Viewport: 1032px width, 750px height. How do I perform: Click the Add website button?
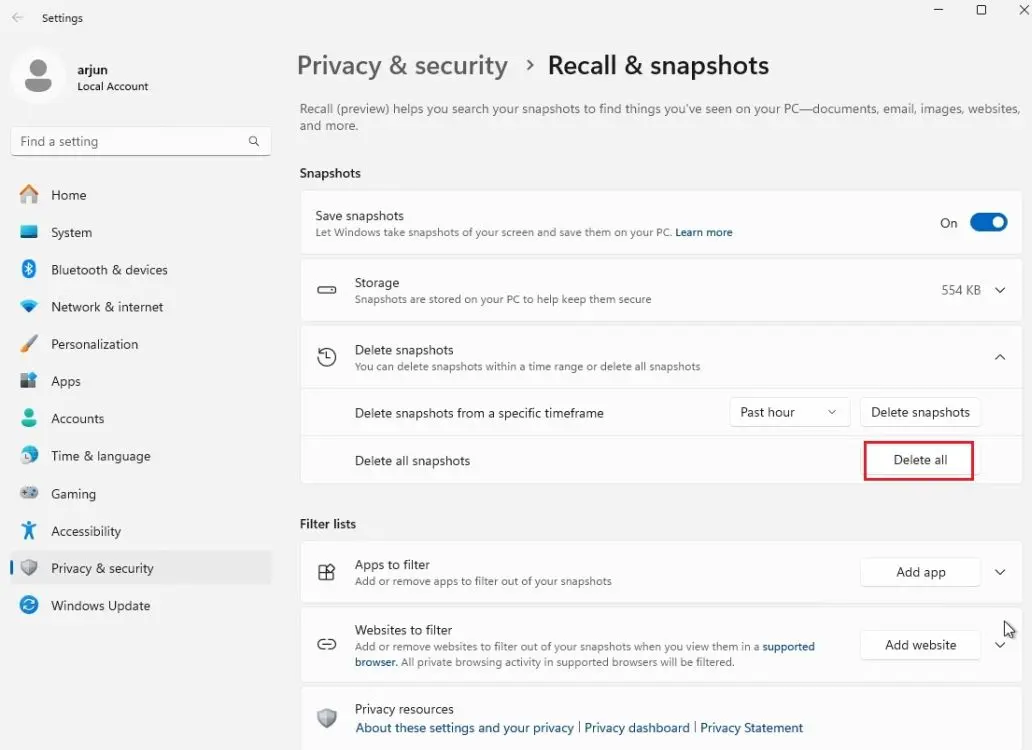coord(920,645)
